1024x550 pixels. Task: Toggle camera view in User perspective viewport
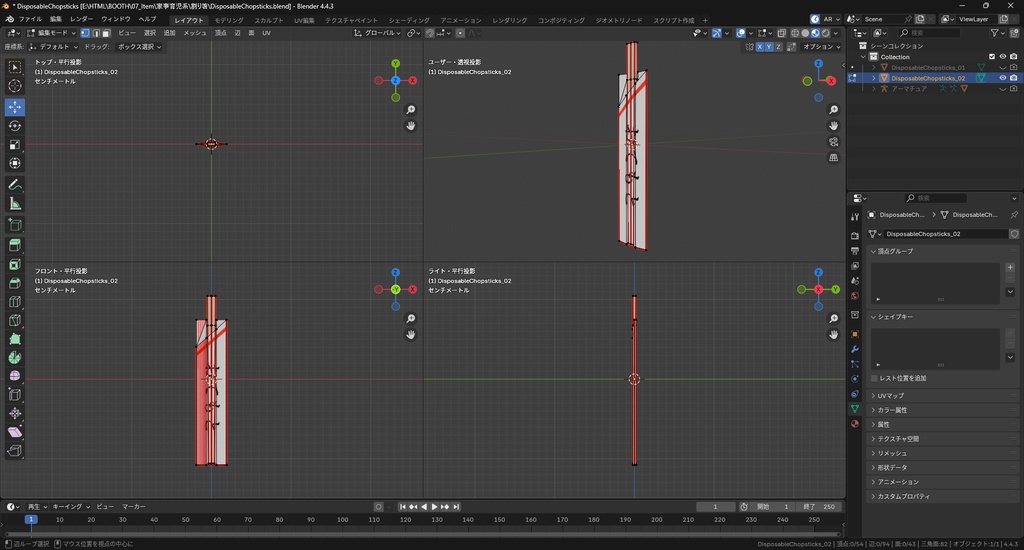(833, 142)
